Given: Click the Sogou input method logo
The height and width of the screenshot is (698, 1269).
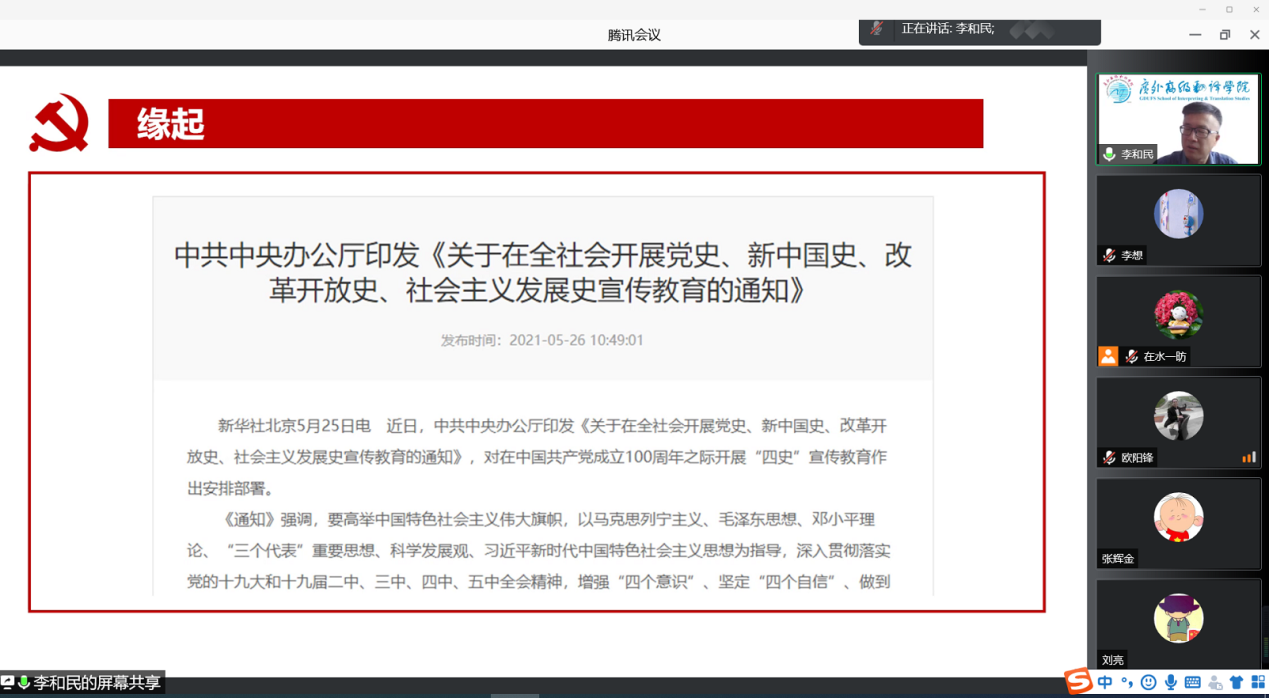Looking at the screenshot, I should coord(1078,682).
